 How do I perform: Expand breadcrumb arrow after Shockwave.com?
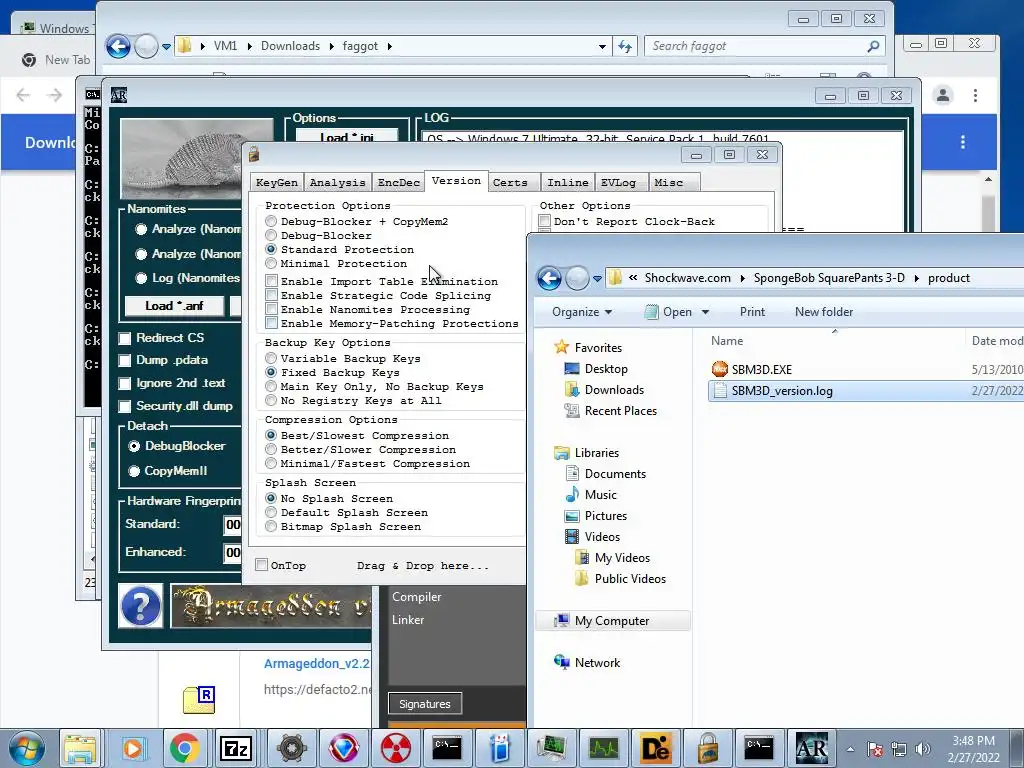743,278
